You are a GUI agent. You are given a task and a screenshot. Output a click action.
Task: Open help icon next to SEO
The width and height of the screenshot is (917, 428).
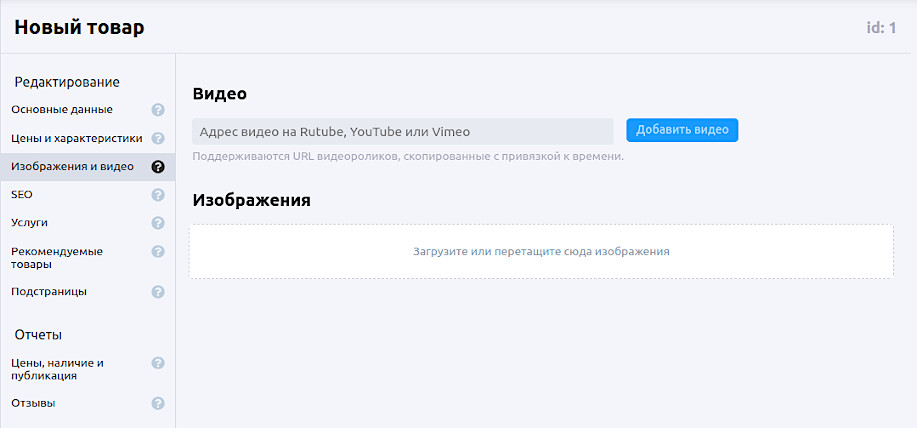pos(158,195)
